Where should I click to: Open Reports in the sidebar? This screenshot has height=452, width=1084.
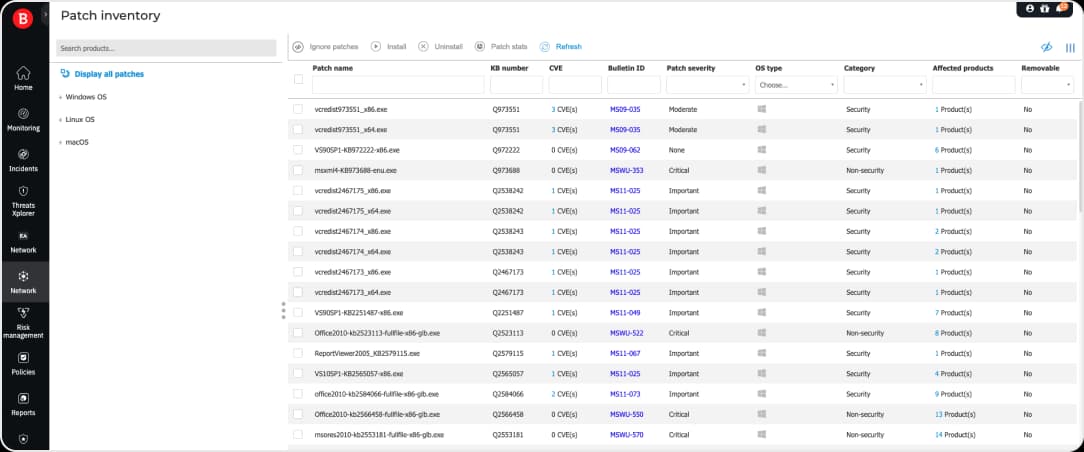(x=24, y=404)
